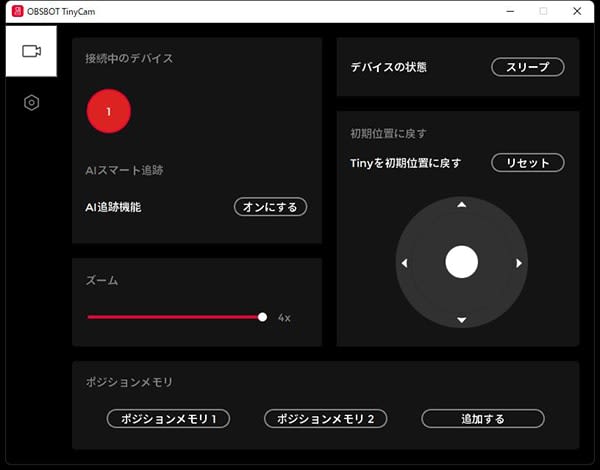Viewport: 600px width, 470px height.
Task: Click the white joystick center knob
Action: 461,262
